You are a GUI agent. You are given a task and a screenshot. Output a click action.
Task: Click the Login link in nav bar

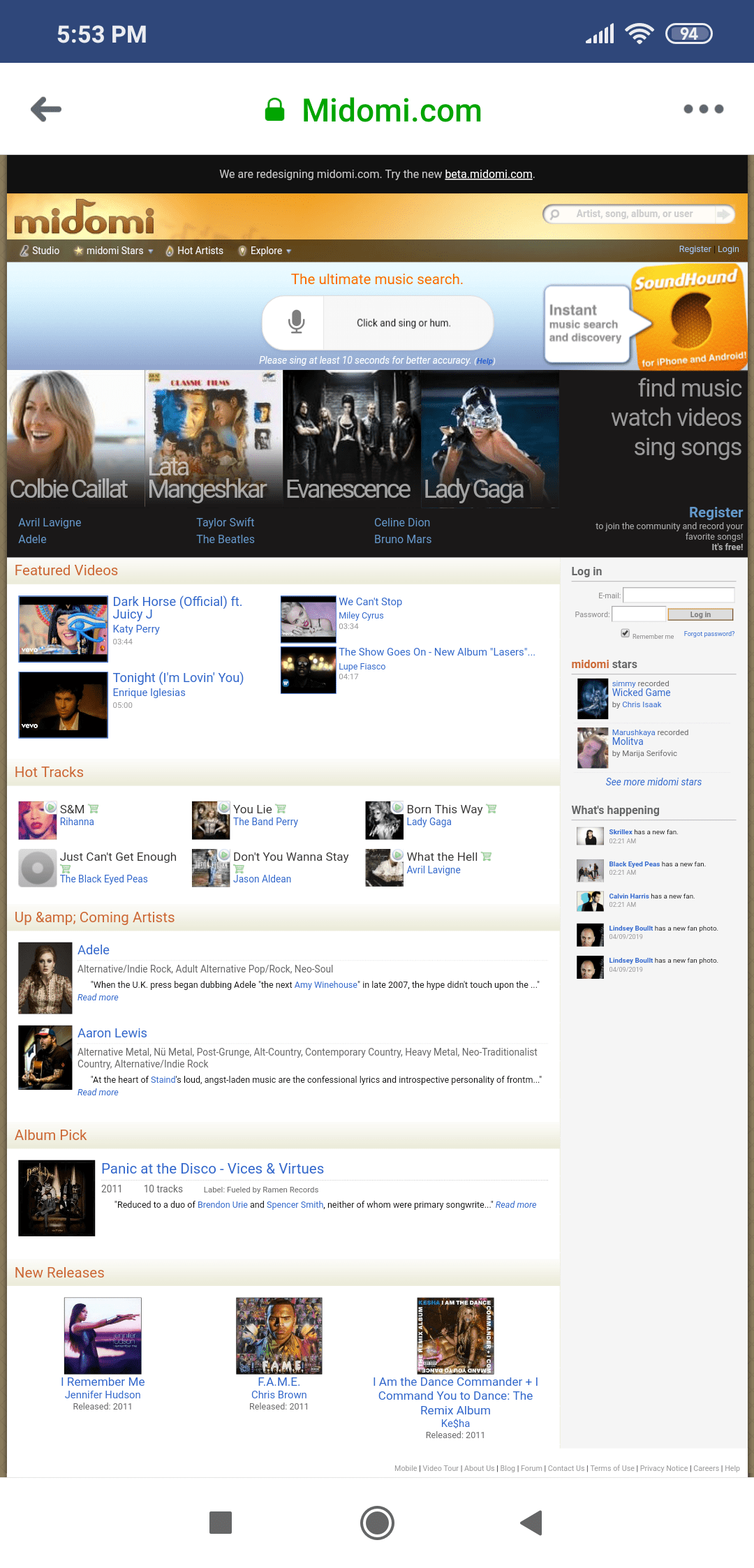[728, 249]
